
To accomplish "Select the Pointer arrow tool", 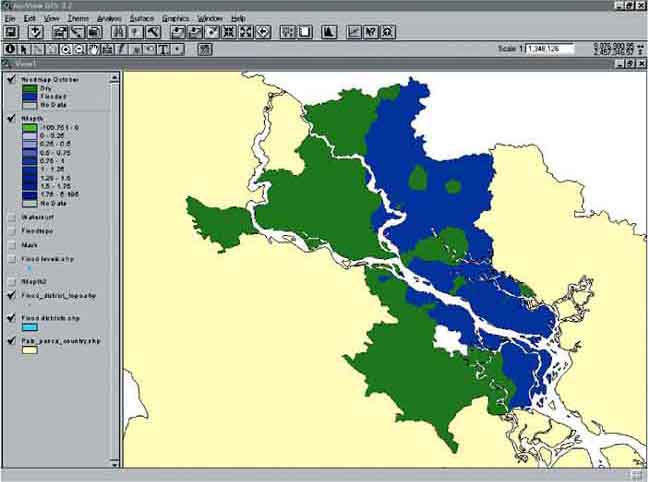I will (24, 48).
